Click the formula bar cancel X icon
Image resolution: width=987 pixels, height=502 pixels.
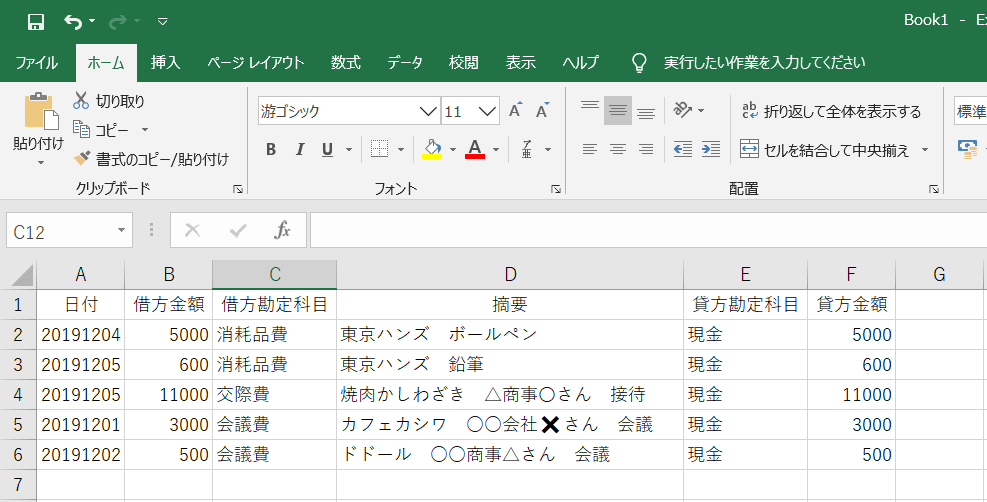coord(193,231)
